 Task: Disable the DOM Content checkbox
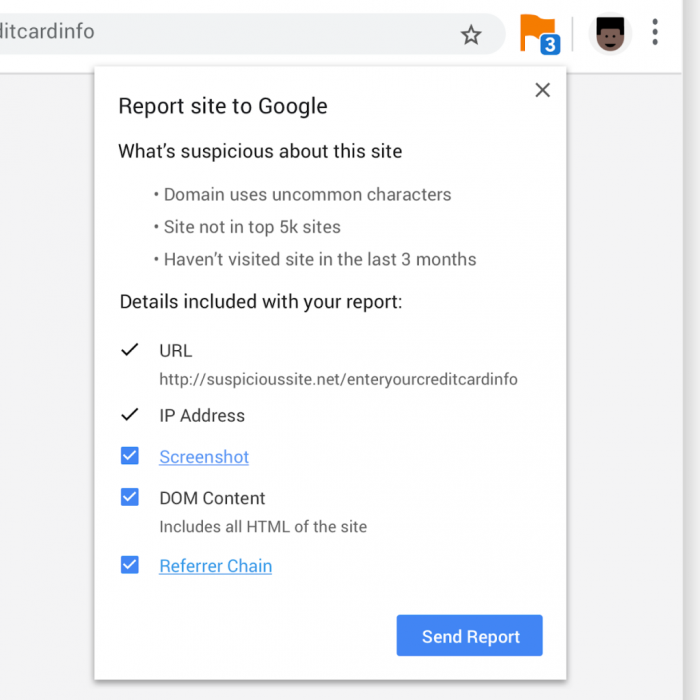(x=130, y=497)
